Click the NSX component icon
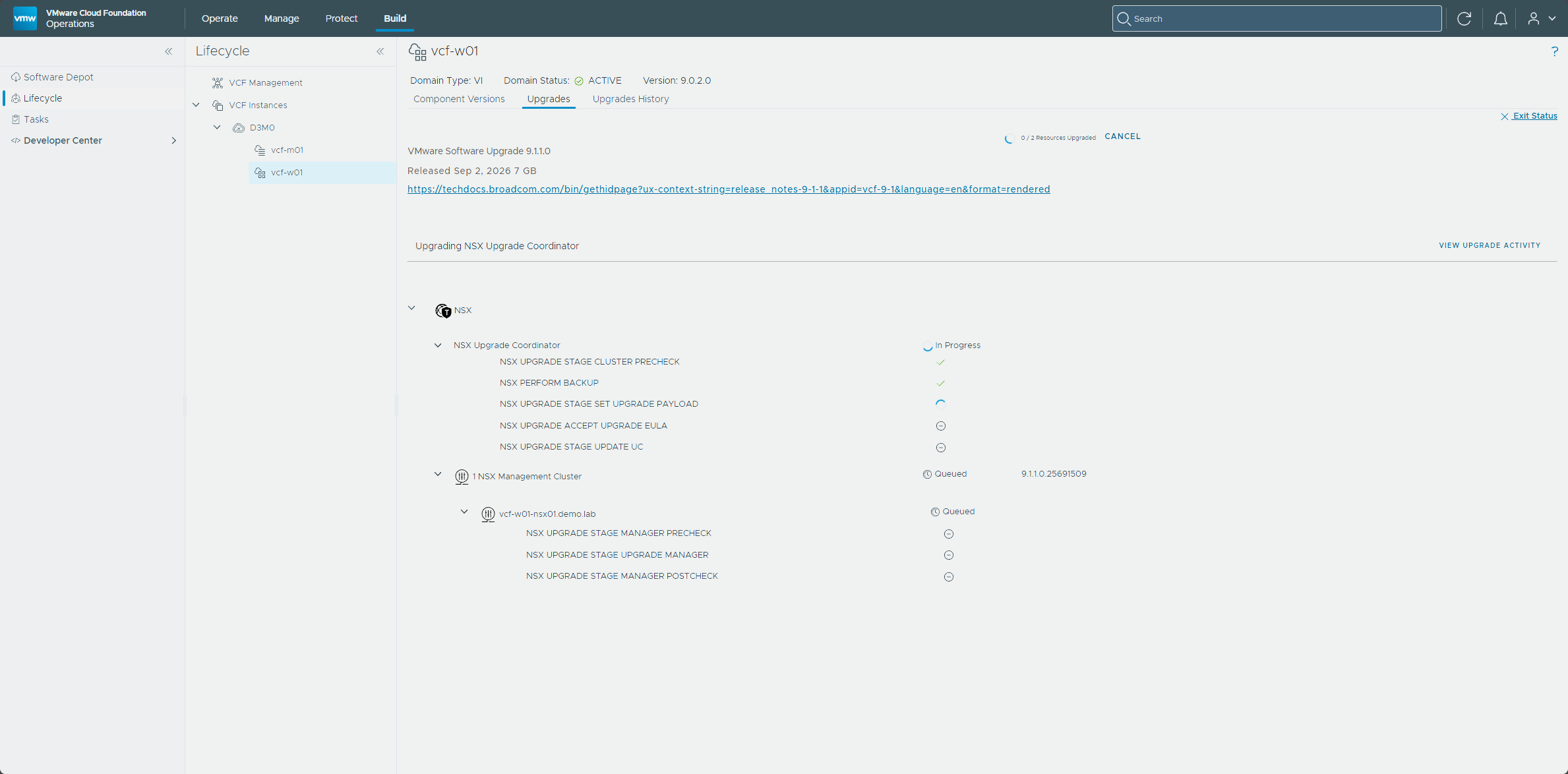Viewport: 1568px width, 774px height. point(443,311)
